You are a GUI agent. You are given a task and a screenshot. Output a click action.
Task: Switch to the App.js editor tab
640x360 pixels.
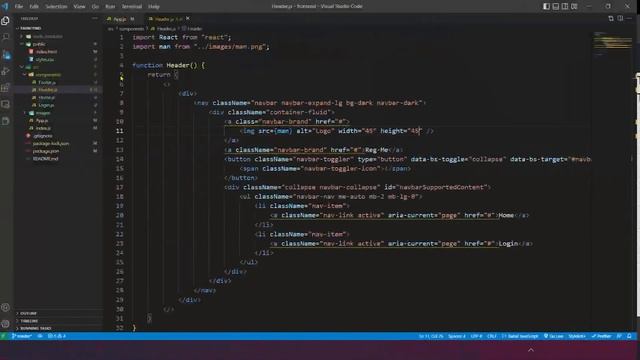tap(121, 19)
